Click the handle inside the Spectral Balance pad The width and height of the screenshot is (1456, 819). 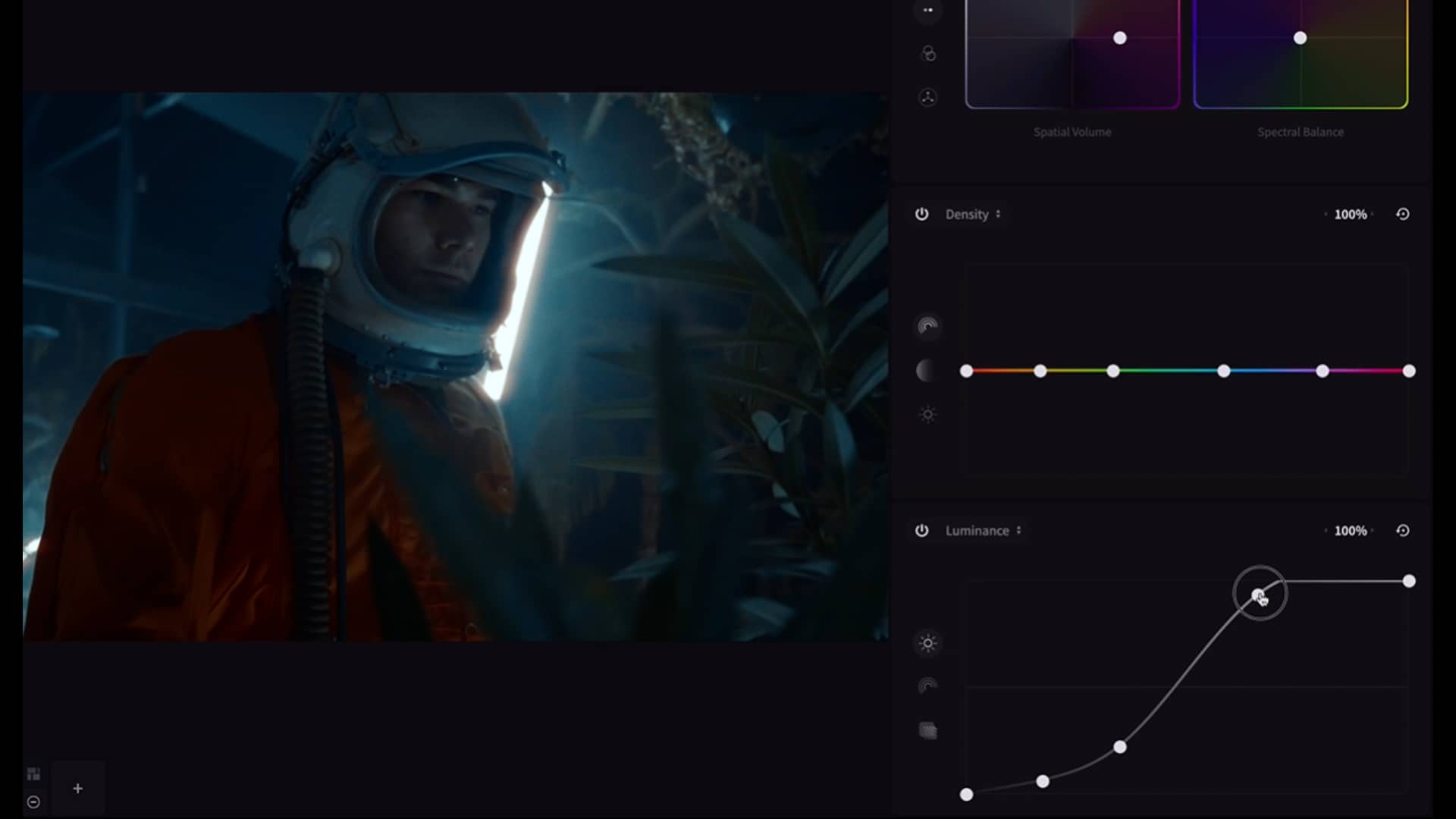(1301, 38)
